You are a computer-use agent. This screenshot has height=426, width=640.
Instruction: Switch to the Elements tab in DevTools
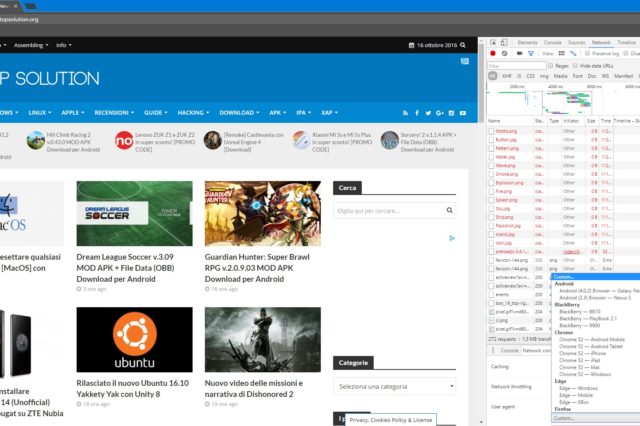(527, 43)
